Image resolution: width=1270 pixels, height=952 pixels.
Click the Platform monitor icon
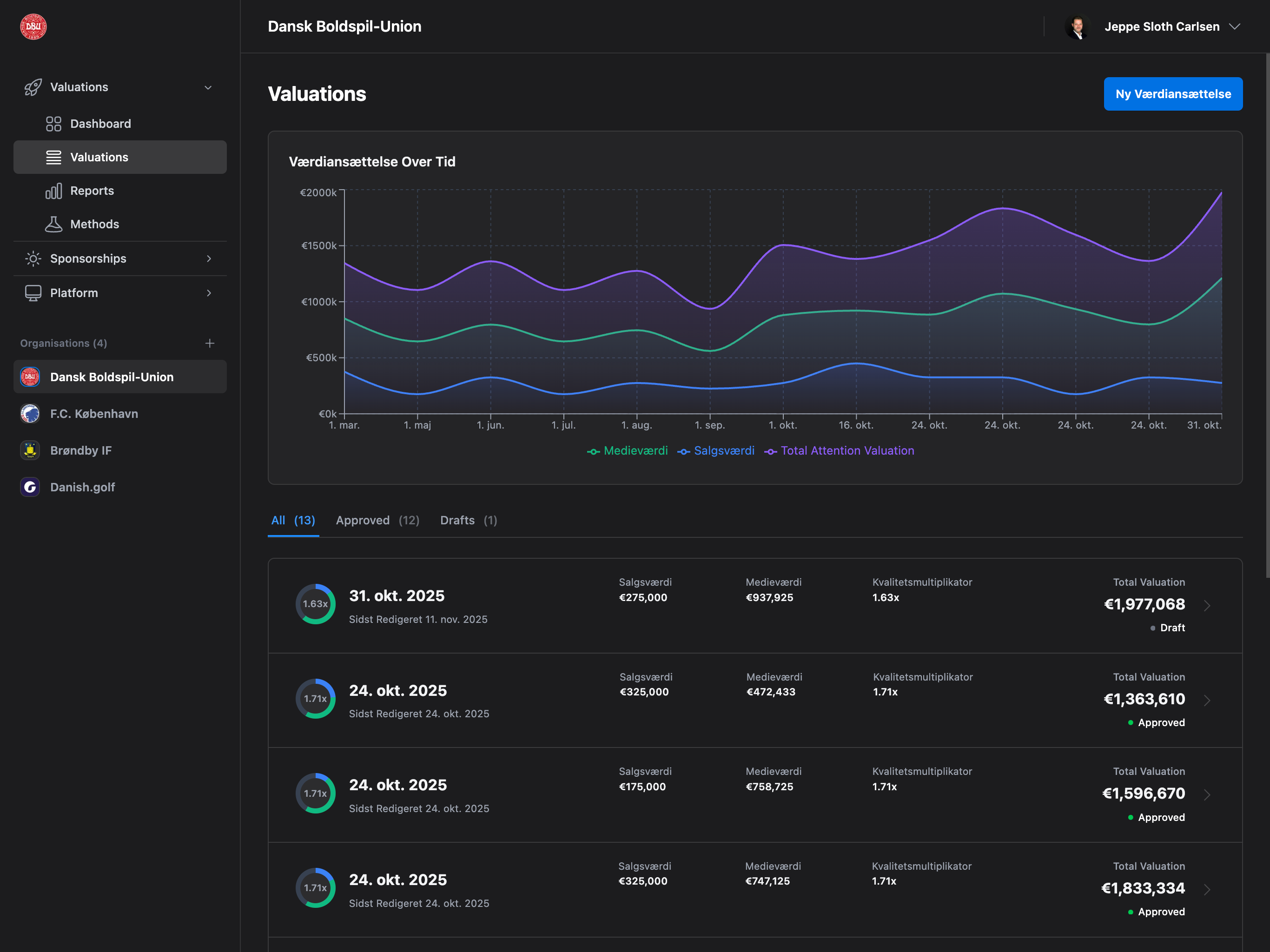pos(33,293)
